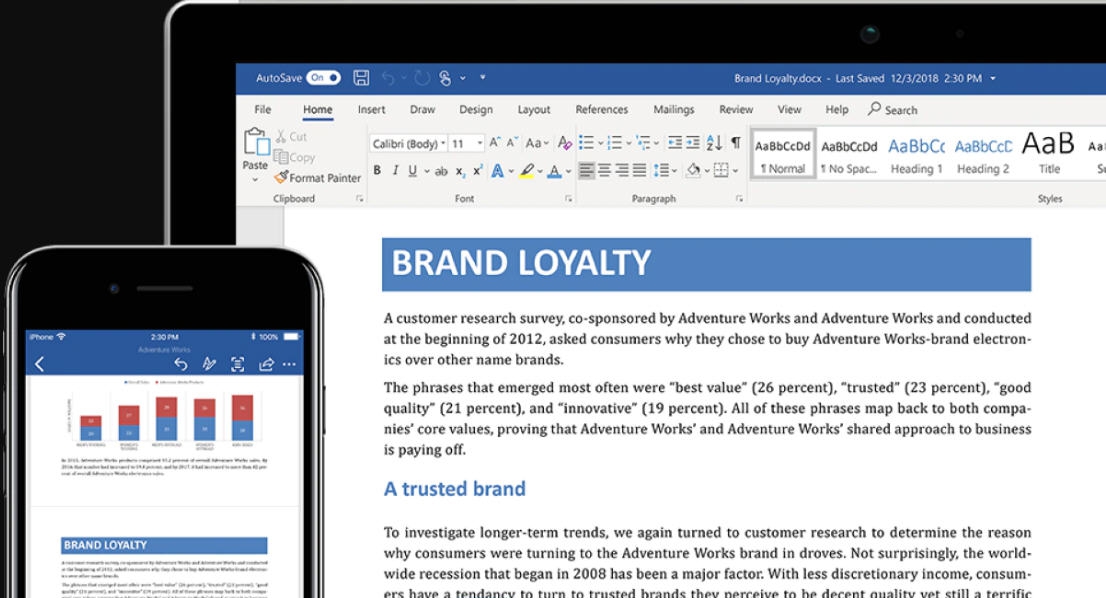Viewport: 1106px width, 598px height.
Task: Click the Sort icon in the Paragraph group
Action: (x=712, y=143)
